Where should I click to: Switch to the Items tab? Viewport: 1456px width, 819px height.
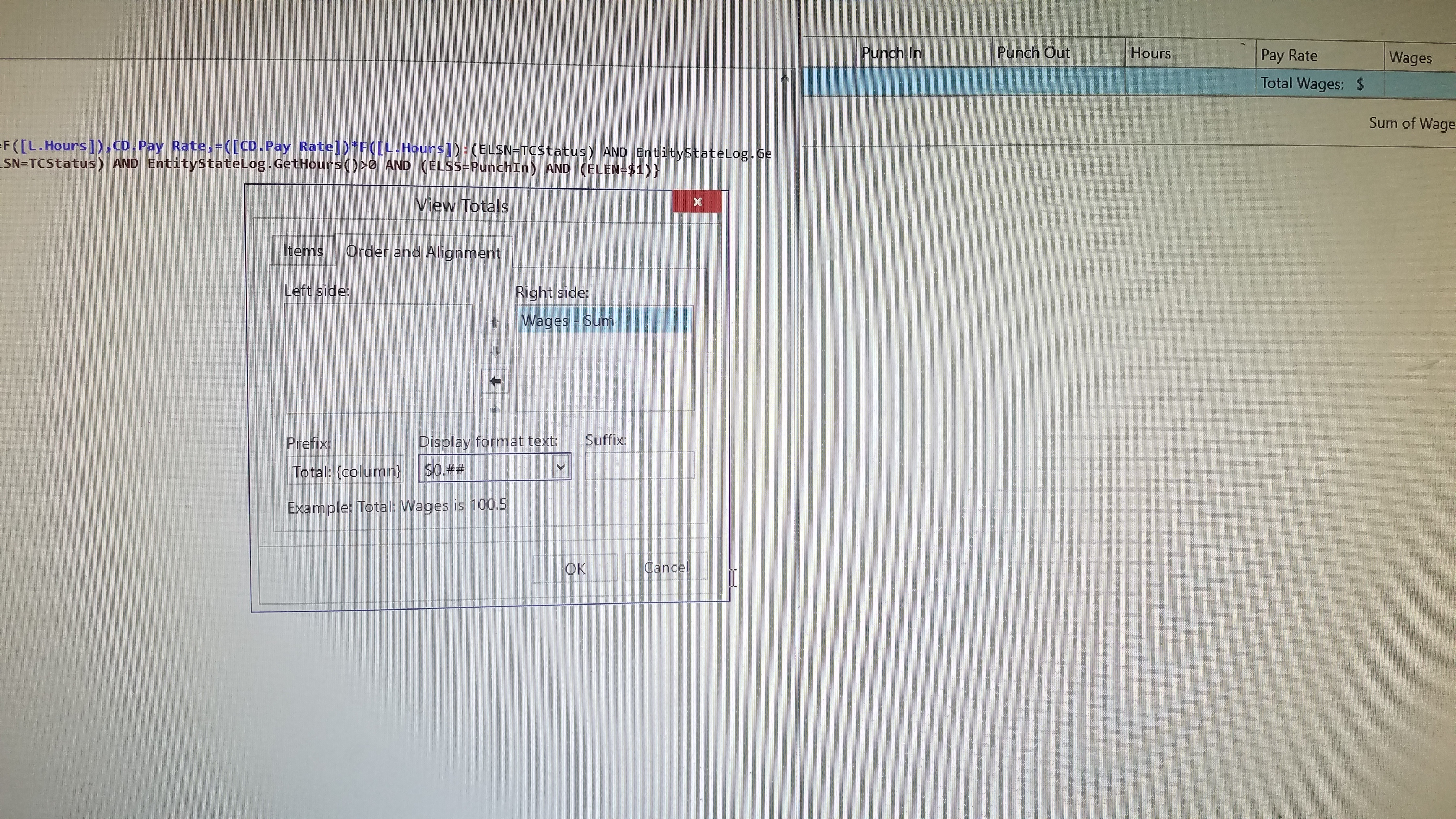pos(303,250)
